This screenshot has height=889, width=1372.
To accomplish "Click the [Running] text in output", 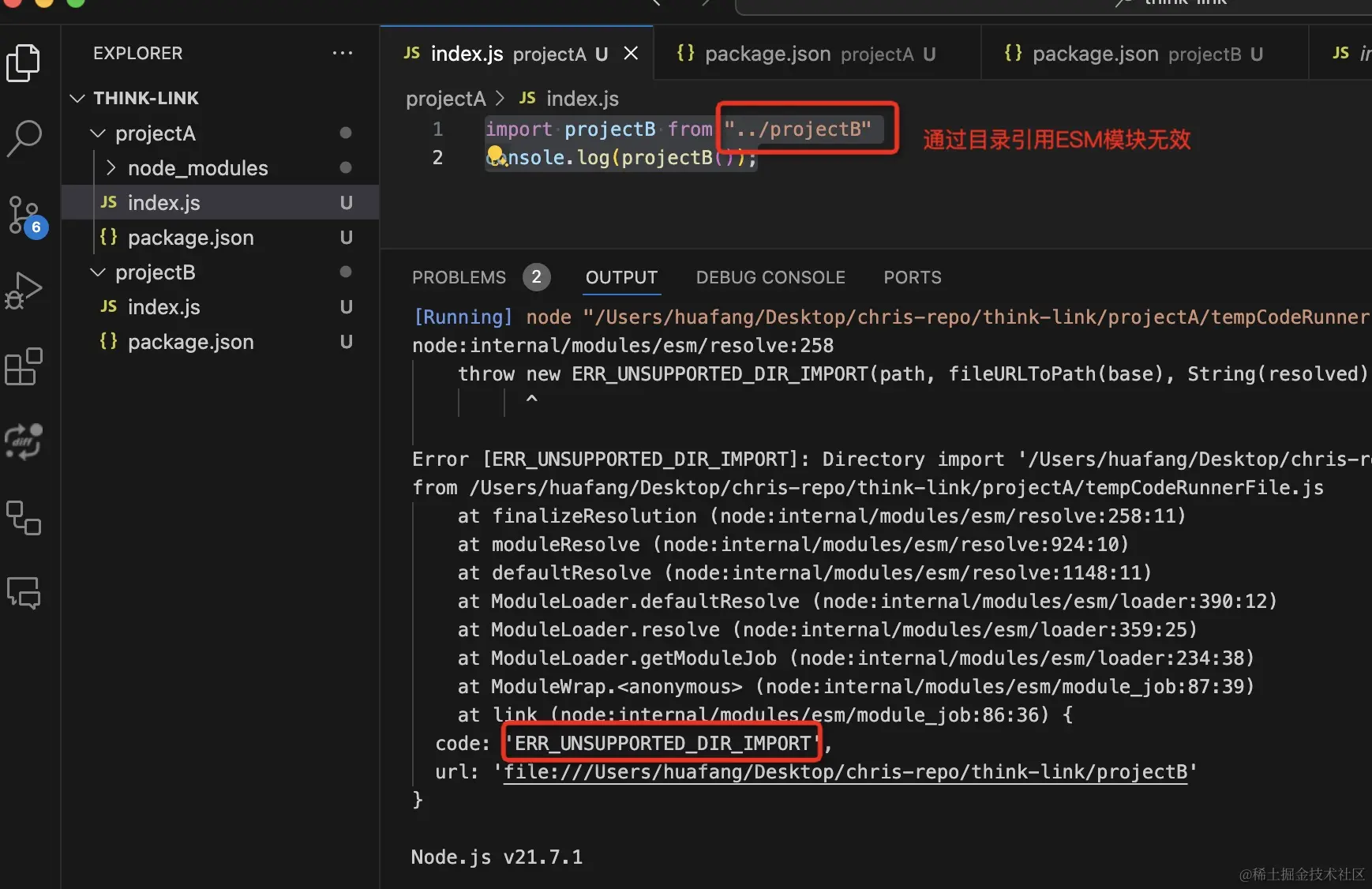I will [463, 317].
